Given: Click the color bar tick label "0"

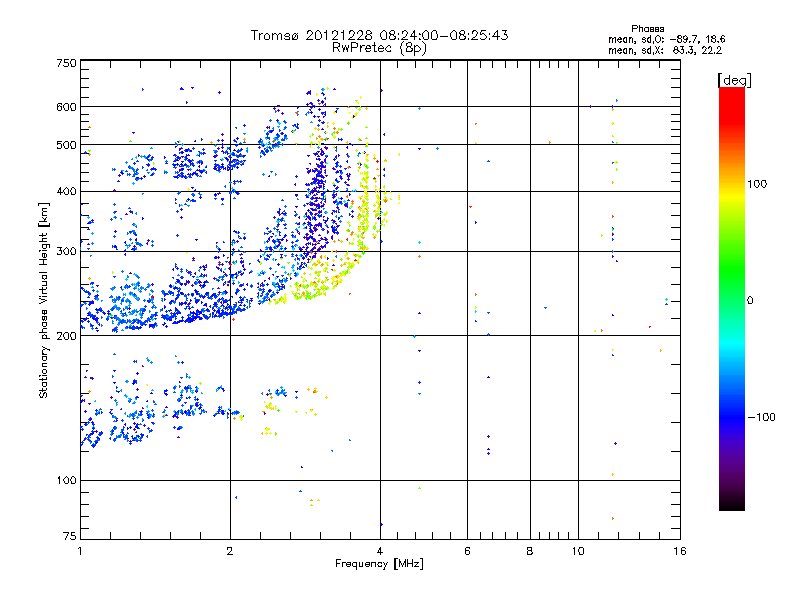Looking at the screenshot, I should tap(750, 301).
